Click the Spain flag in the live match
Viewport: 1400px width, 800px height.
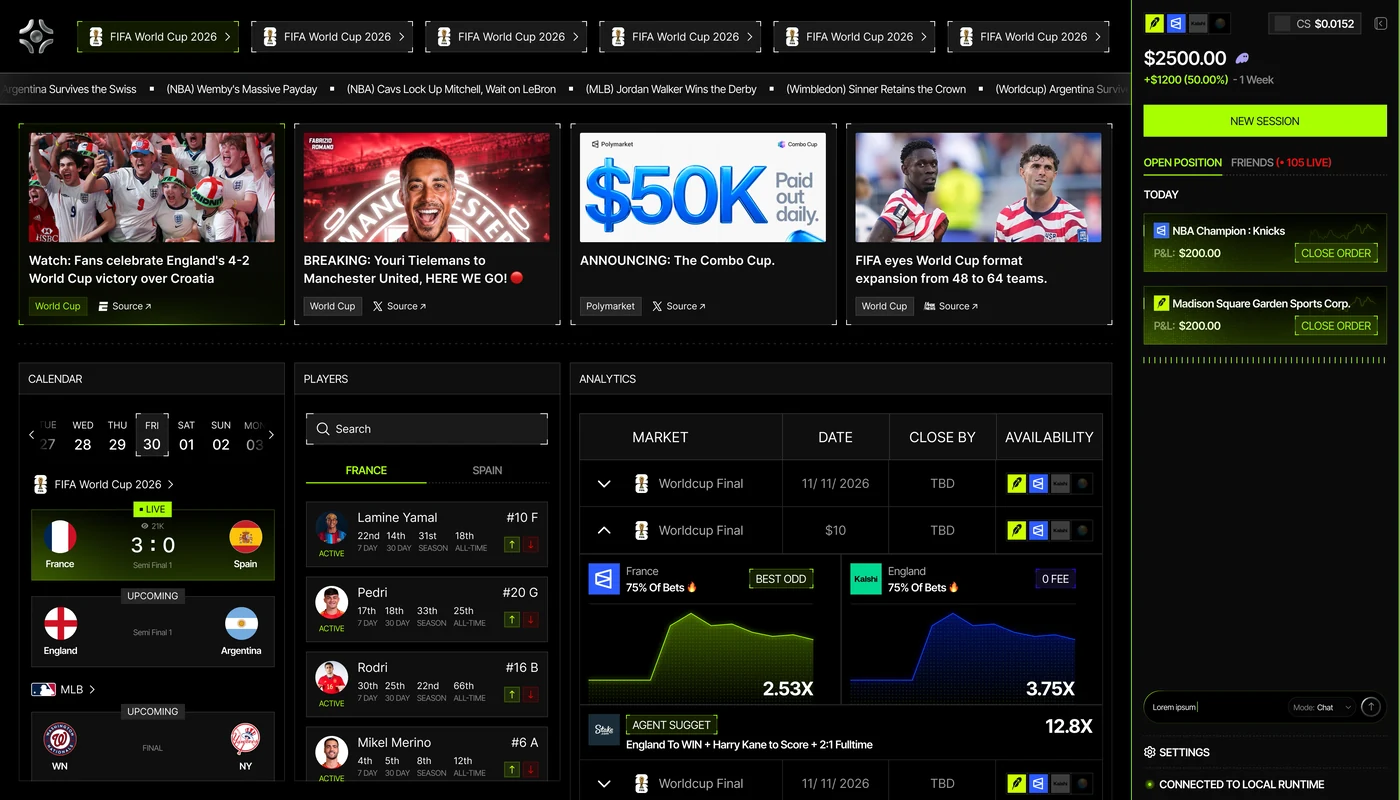coord(245,538)
